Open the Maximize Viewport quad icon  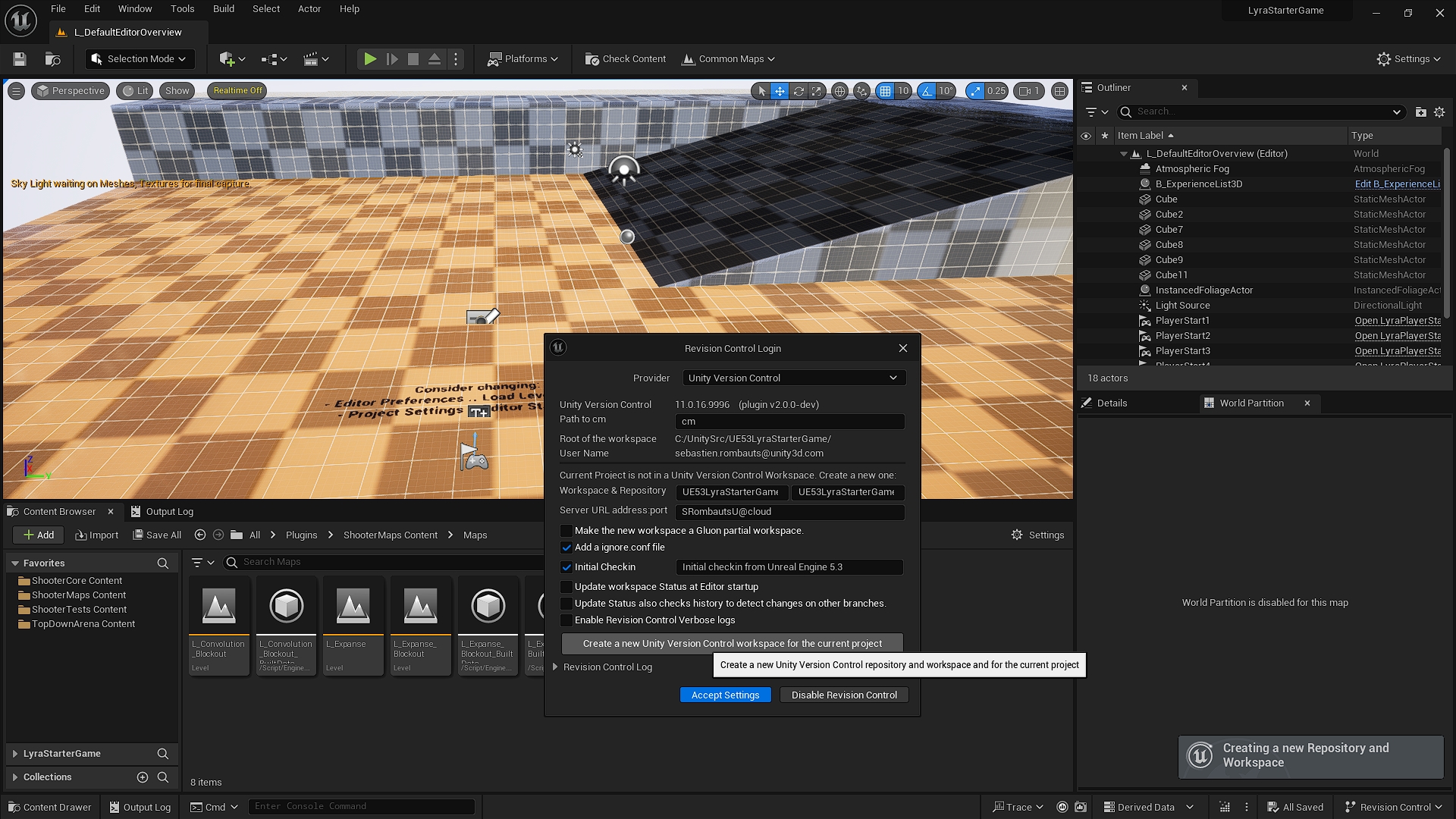(1059, 90)
